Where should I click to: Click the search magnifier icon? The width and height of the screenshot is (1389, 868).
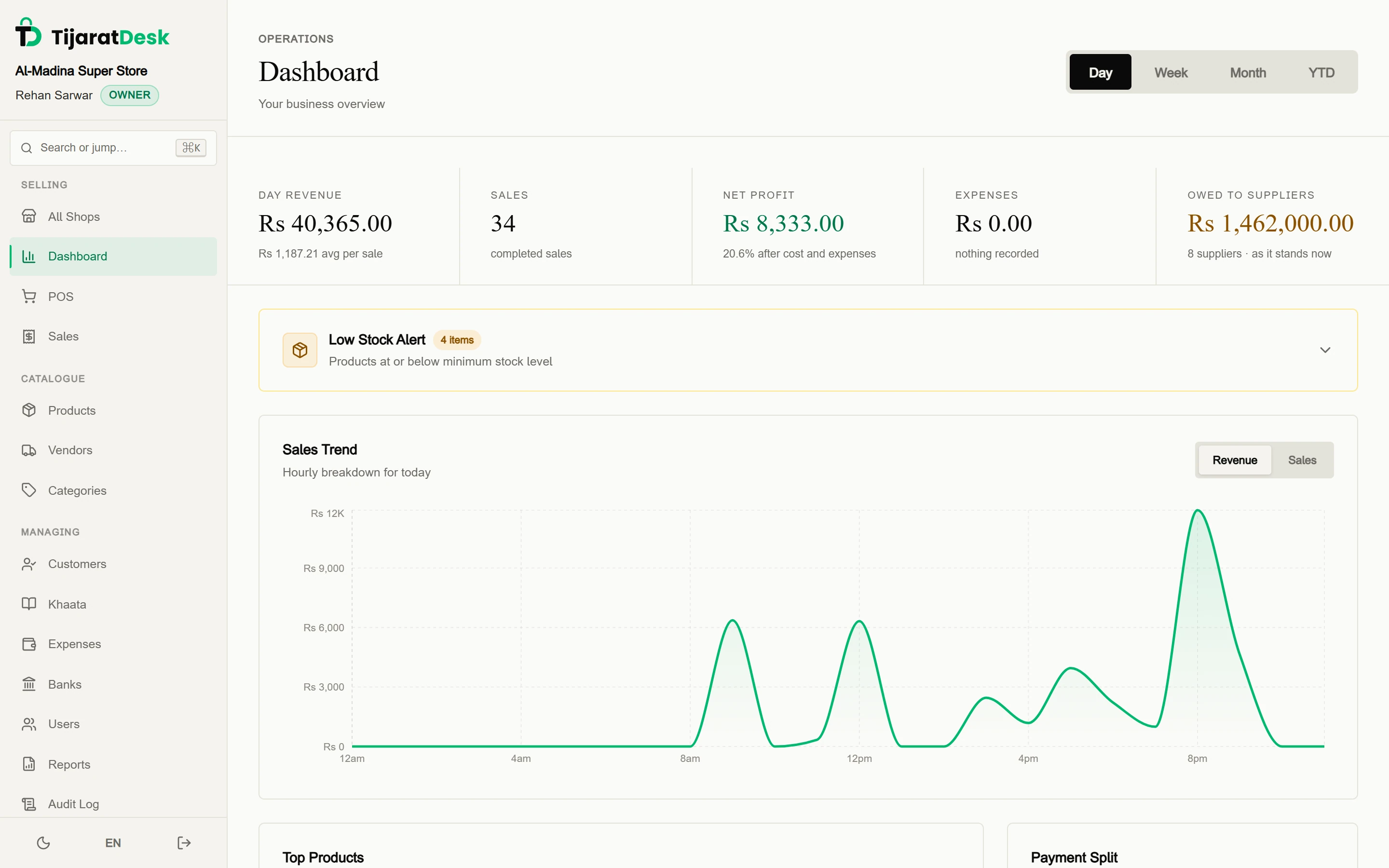[x=27, y=148]
